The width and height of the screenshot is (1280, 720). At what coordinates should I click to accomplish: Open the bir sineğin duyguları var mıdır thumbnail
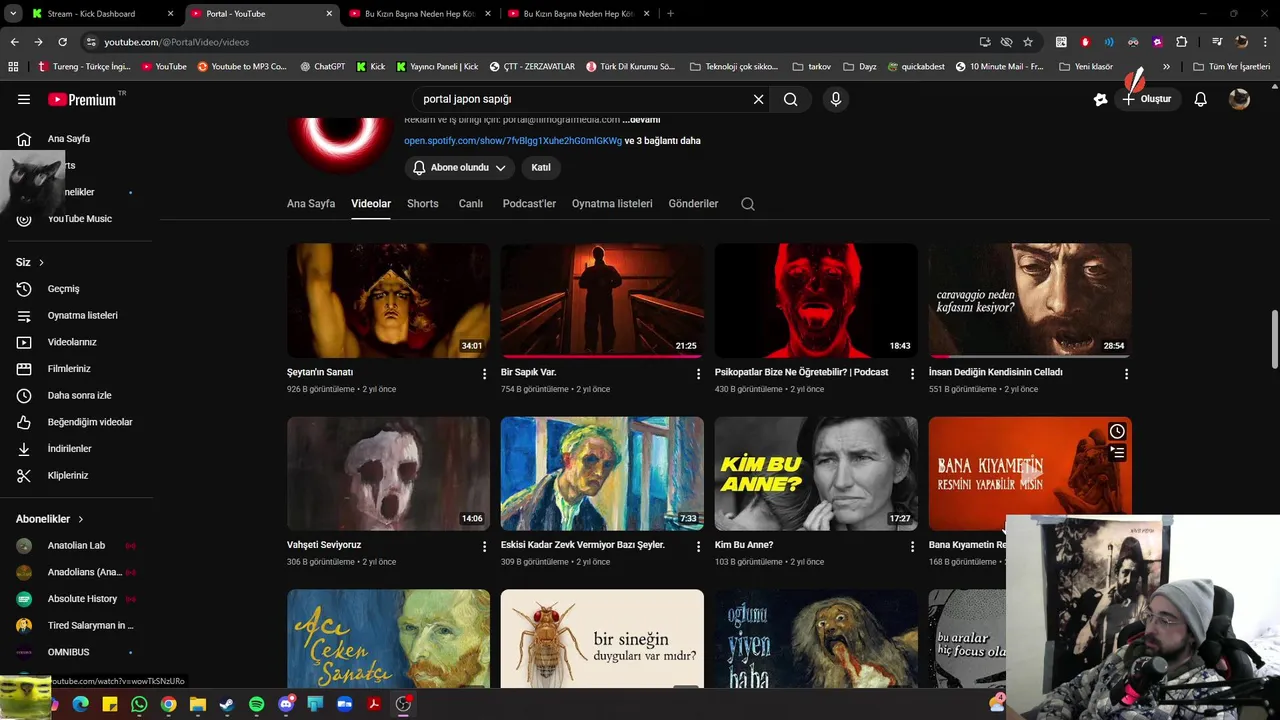602,638
